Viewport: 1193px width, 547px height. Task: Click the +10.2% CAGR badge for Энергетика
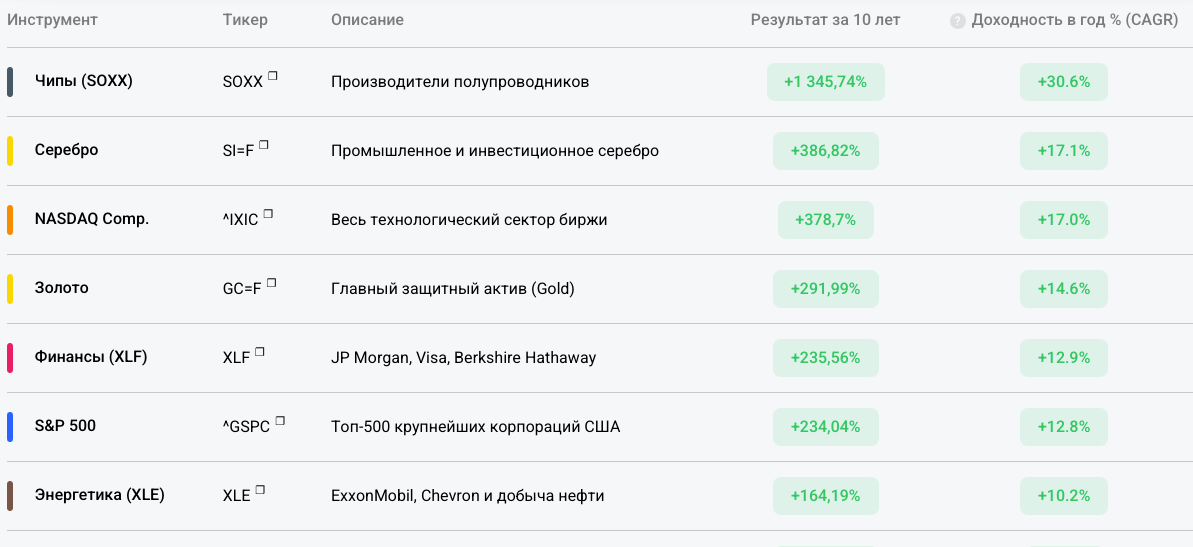1064,496
